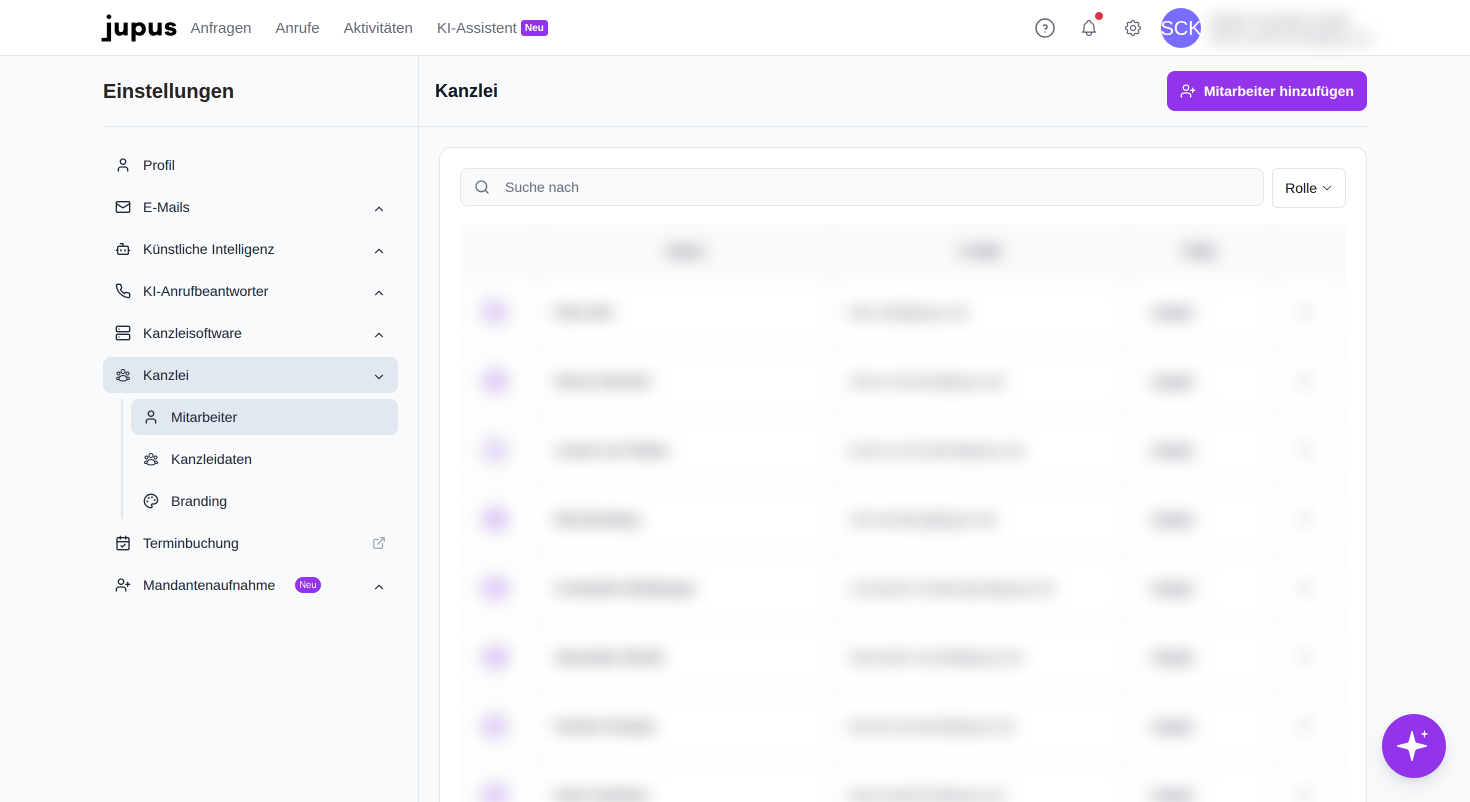
Task: Switch to the Anrufe tab
Action: 298,28
